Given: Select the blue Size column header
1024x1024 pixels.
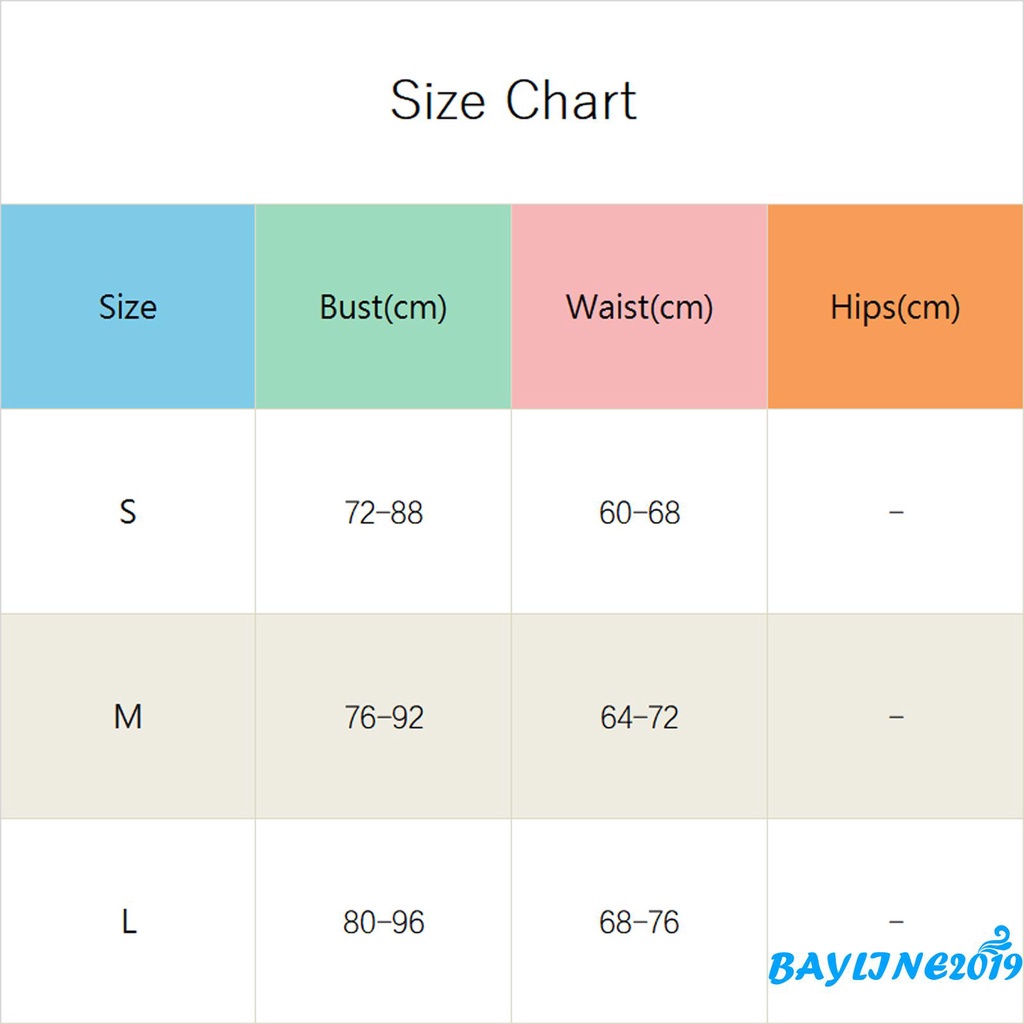Looking at the screenshot, I should tap(128, 306).
